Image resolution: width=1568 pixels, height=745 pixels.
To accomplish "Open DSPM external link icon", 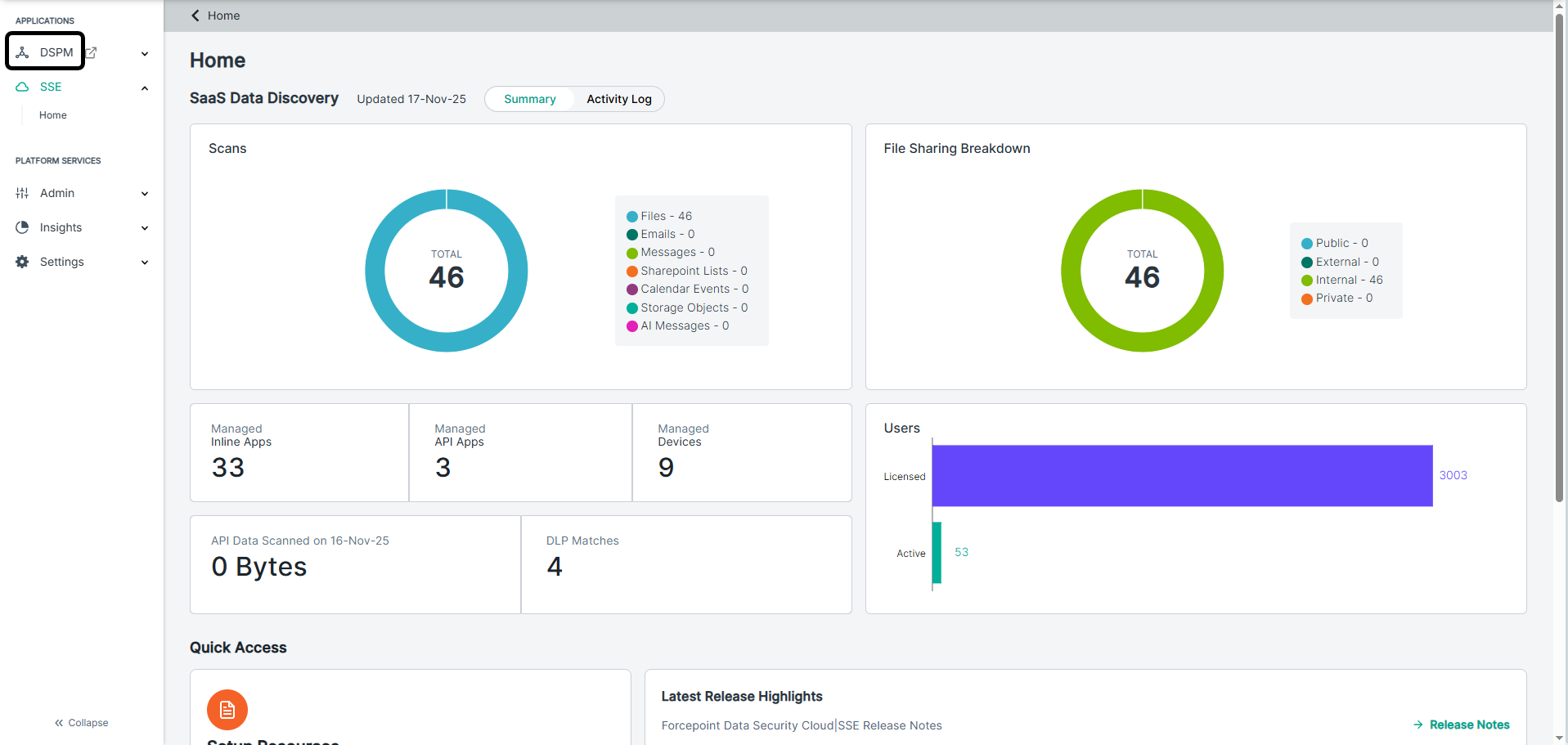I will coord(92,52).
